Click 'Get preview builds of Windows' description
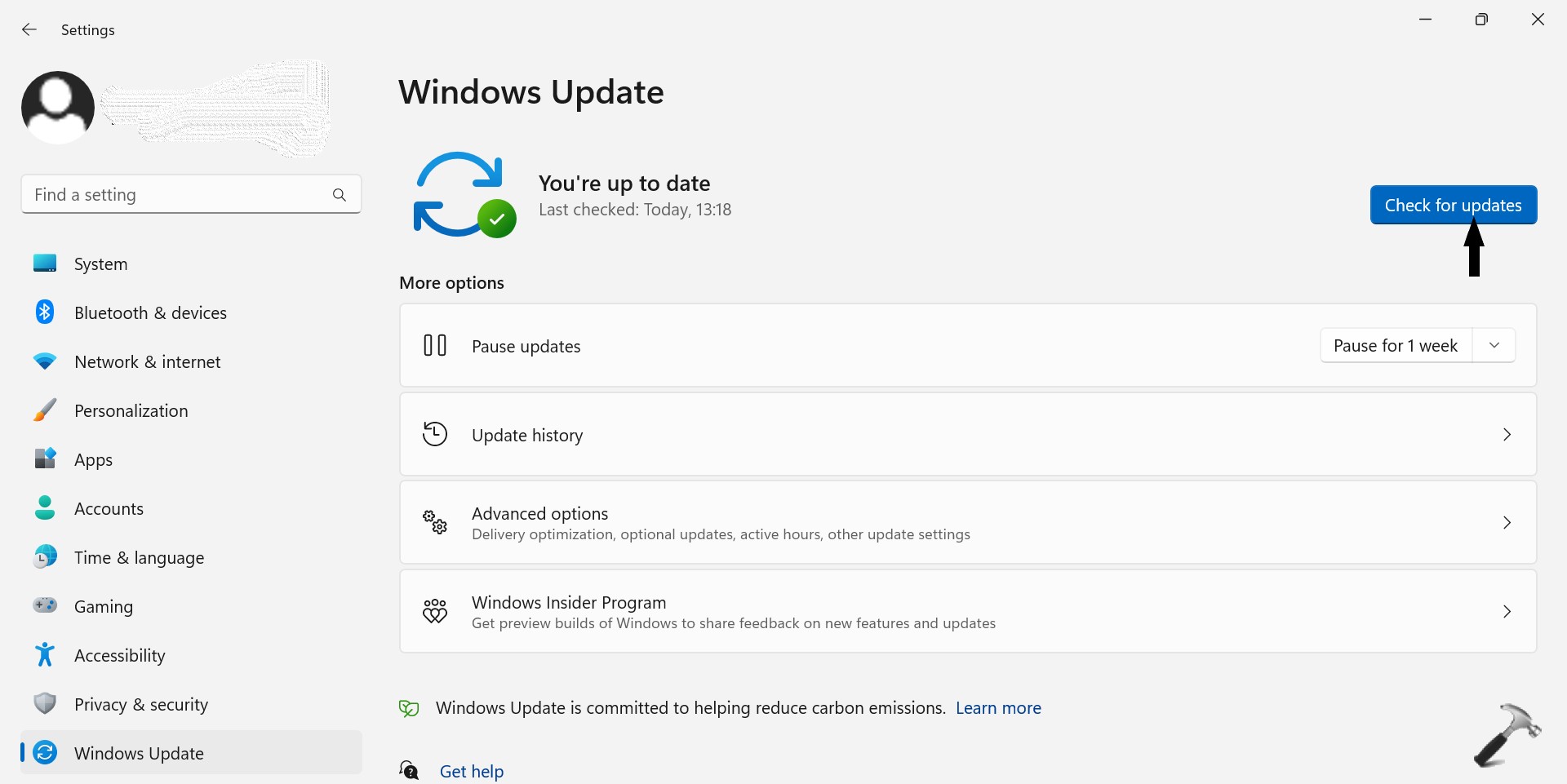Viewport: 1567px width, 784px height. (x=734, y=623)
